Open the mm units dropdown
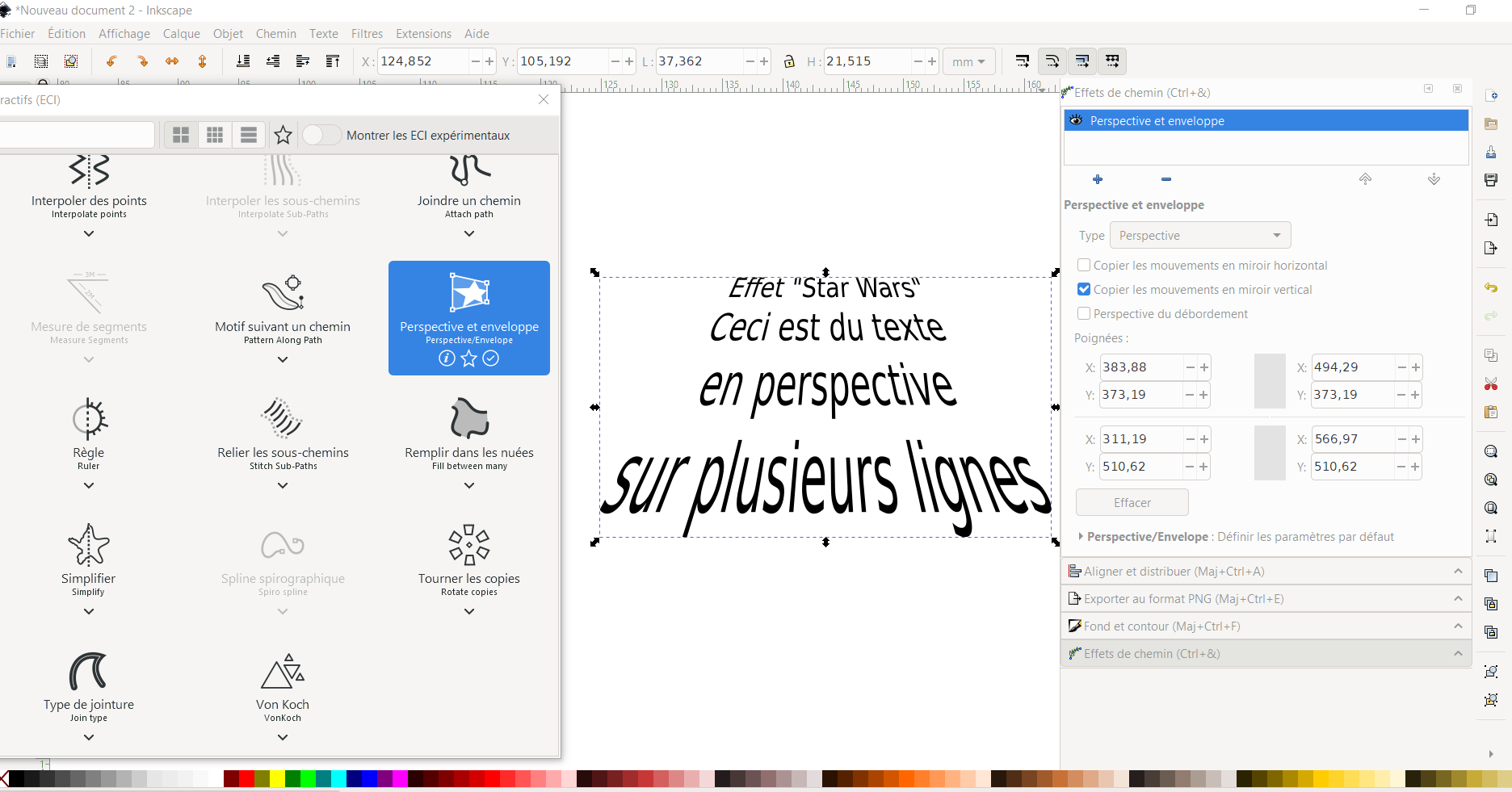Image resolution: width=1512 pixels, height=792 pixels. tap(968, 61)
